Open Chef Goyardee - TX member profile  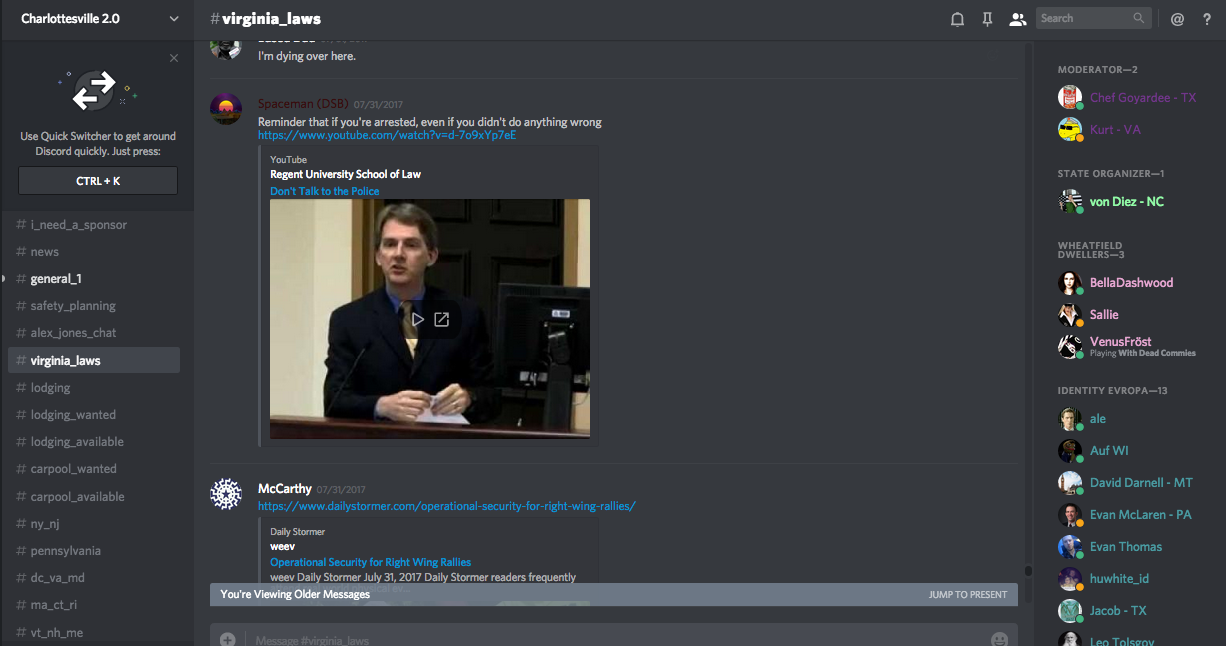click(x=1142, y=98)
